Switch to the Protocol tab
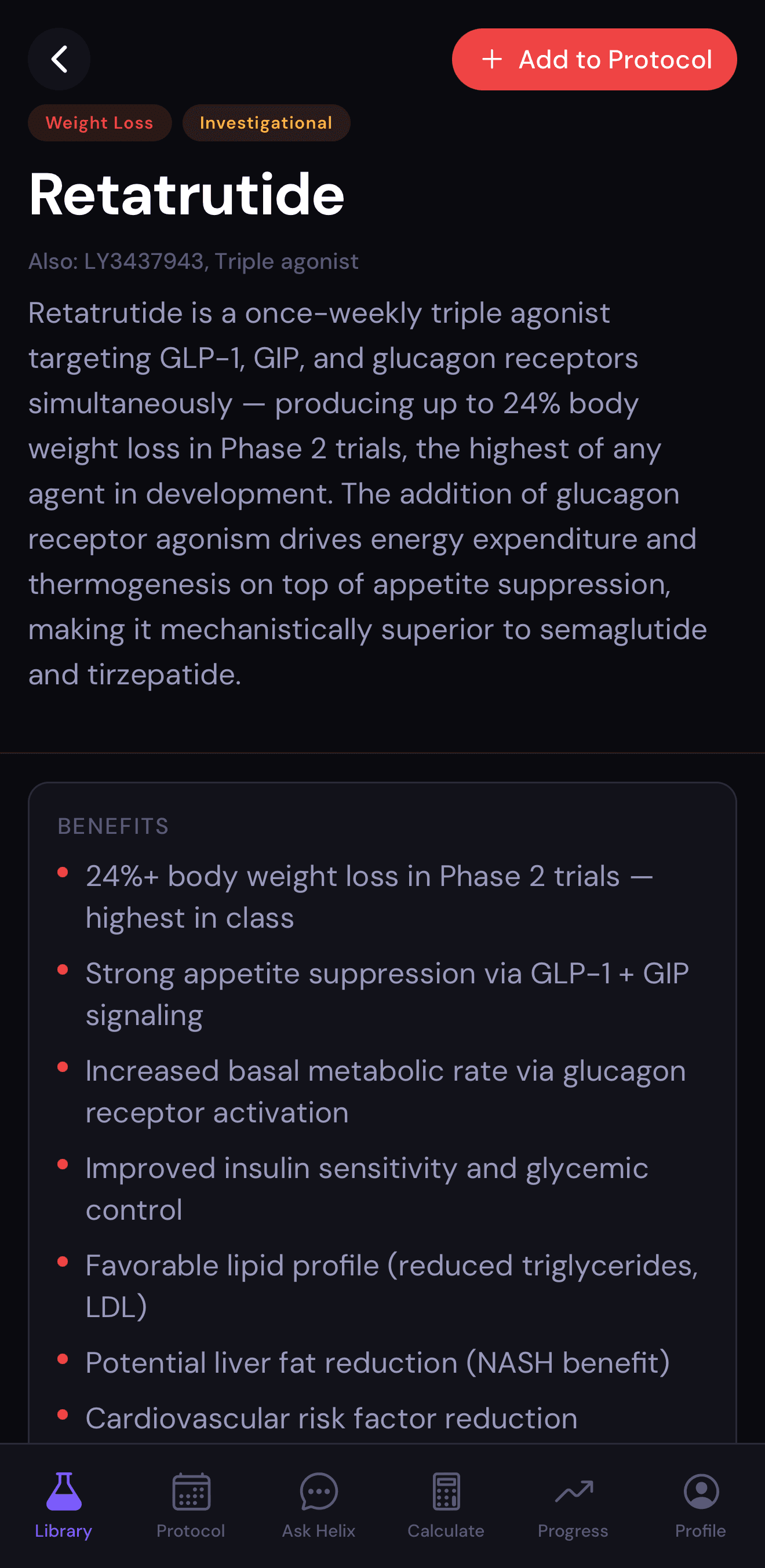This screenshot has width=765, height=1568. (x=191, y=1509)
